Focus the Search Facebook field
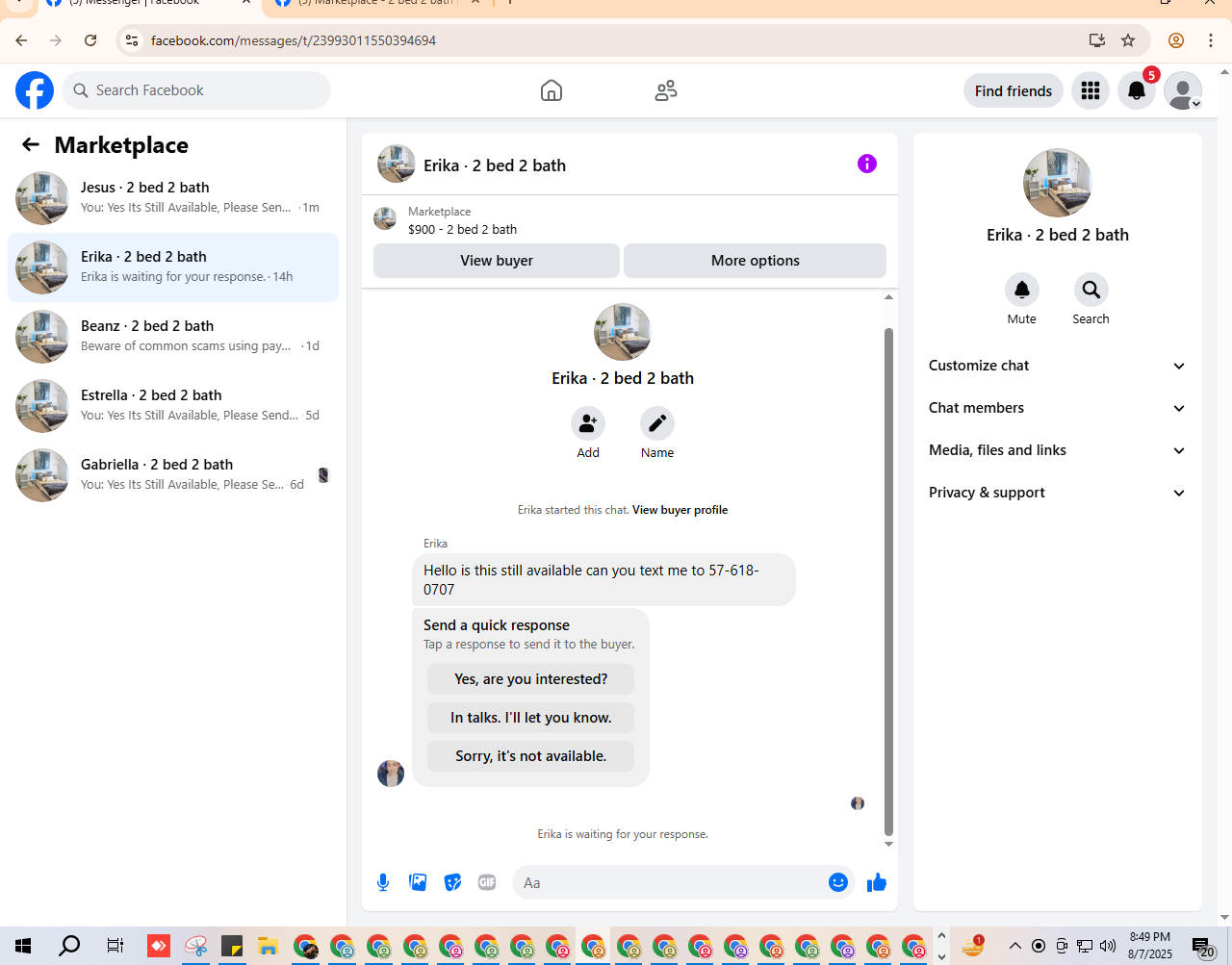This screenshot has width=1232, height=965. click(196, 90)
